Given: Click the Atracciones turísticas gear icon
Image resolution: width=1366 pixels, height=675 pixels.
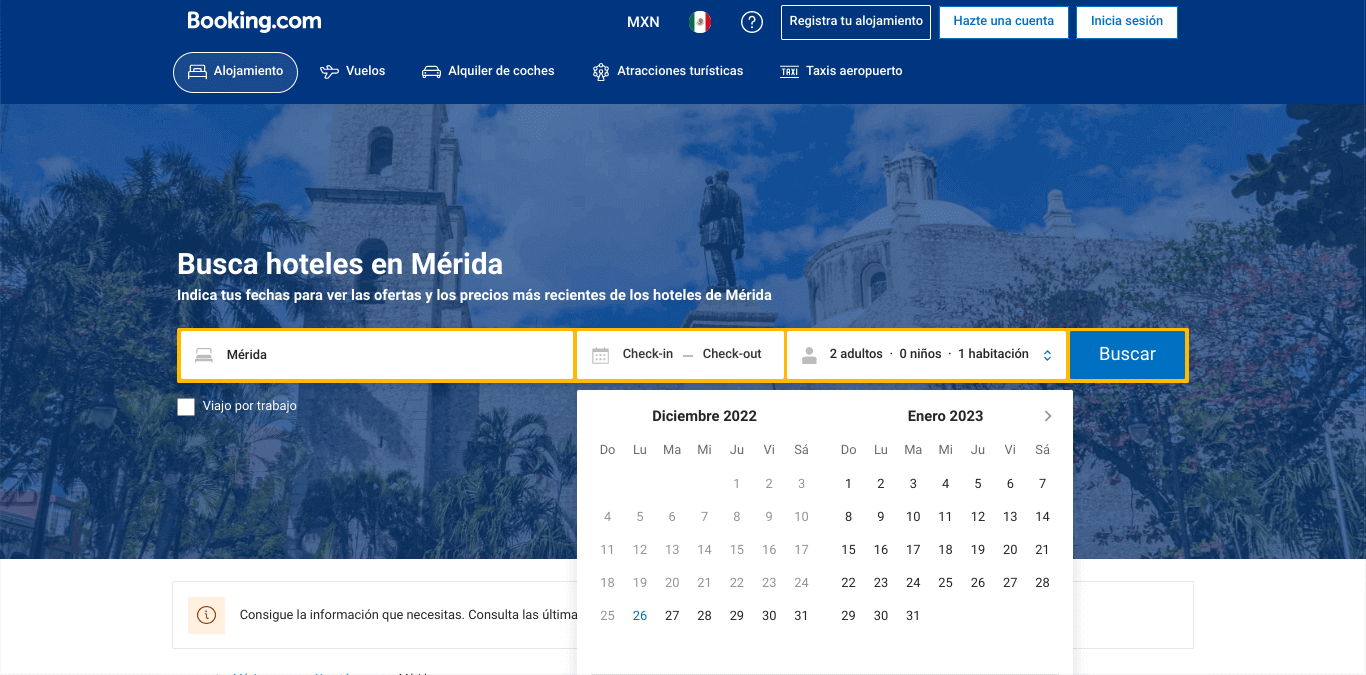Looking at the screenshot, I should tap(600, 71).
